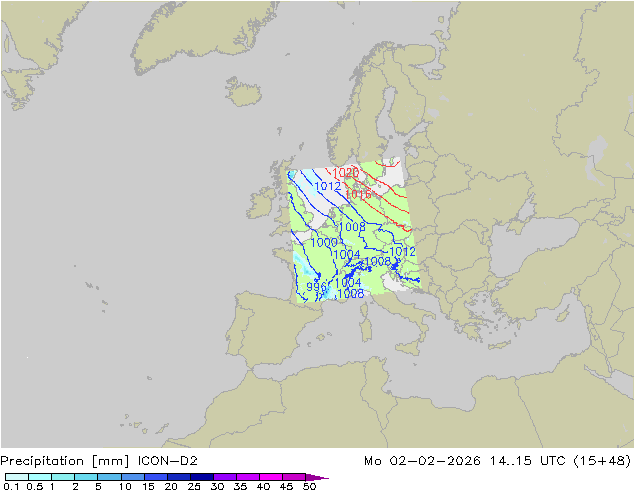Select the legend swatch between 25 and 30
The width and height of the screenshot is (634, 490).
202,477
